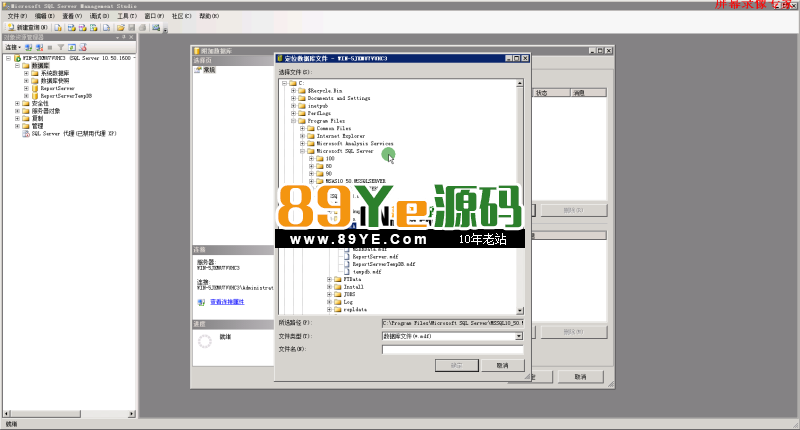Open the toolbar options overflow arrow
Viewport: 800px width, 430px height.
coord(165,29)
